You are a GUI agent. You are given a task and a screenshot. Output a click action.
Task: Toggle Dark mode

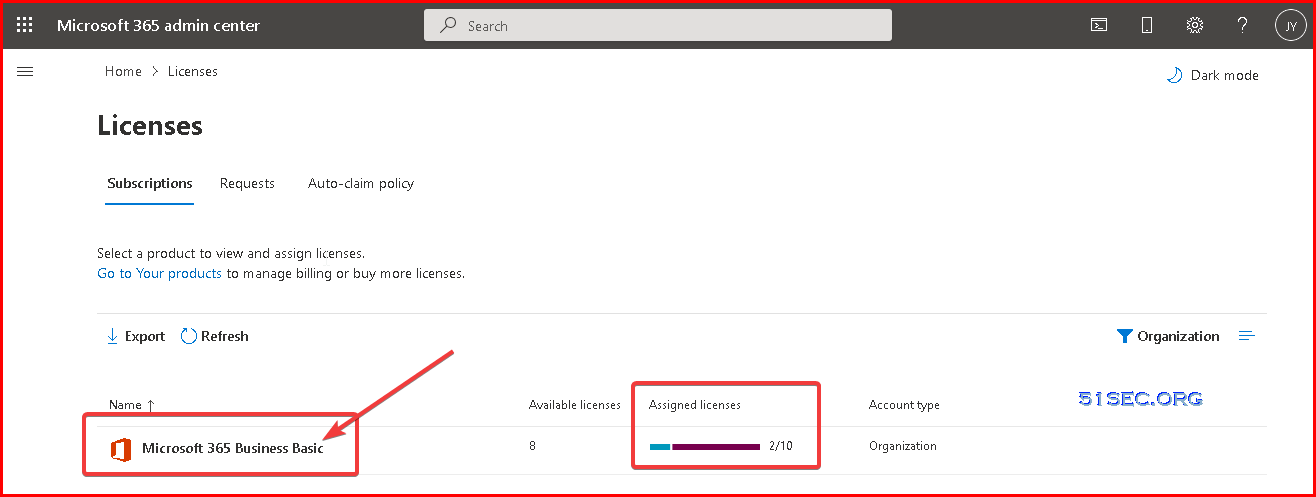point(1212,75)
